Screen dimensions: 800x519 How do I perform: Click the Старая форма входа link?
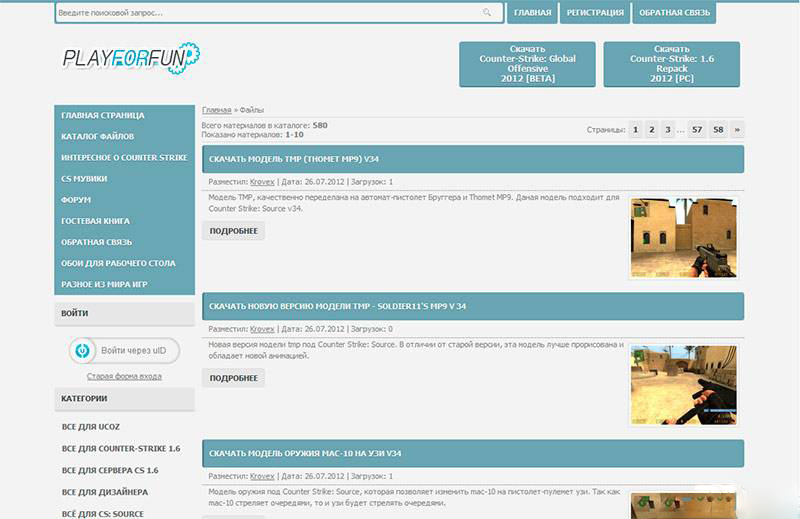pos(124,376)
